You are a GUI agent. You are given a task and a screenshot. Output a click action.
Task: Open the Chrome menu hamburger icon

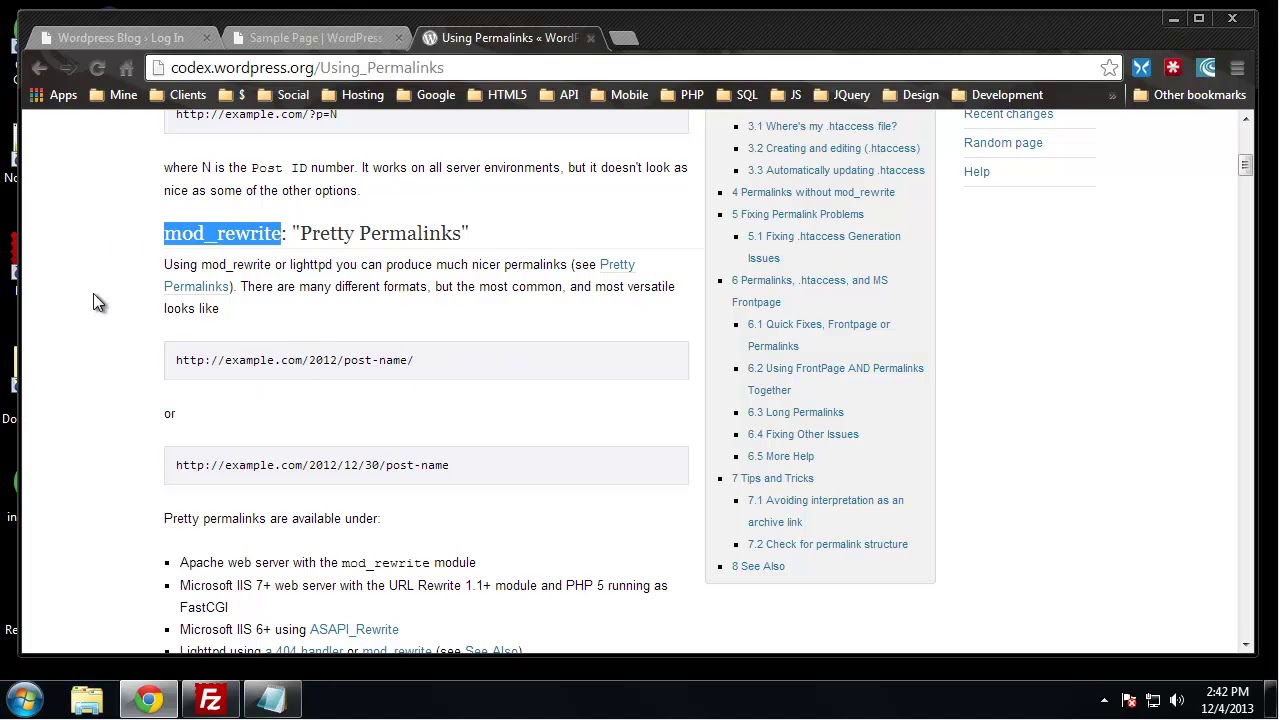point(1237,68)
